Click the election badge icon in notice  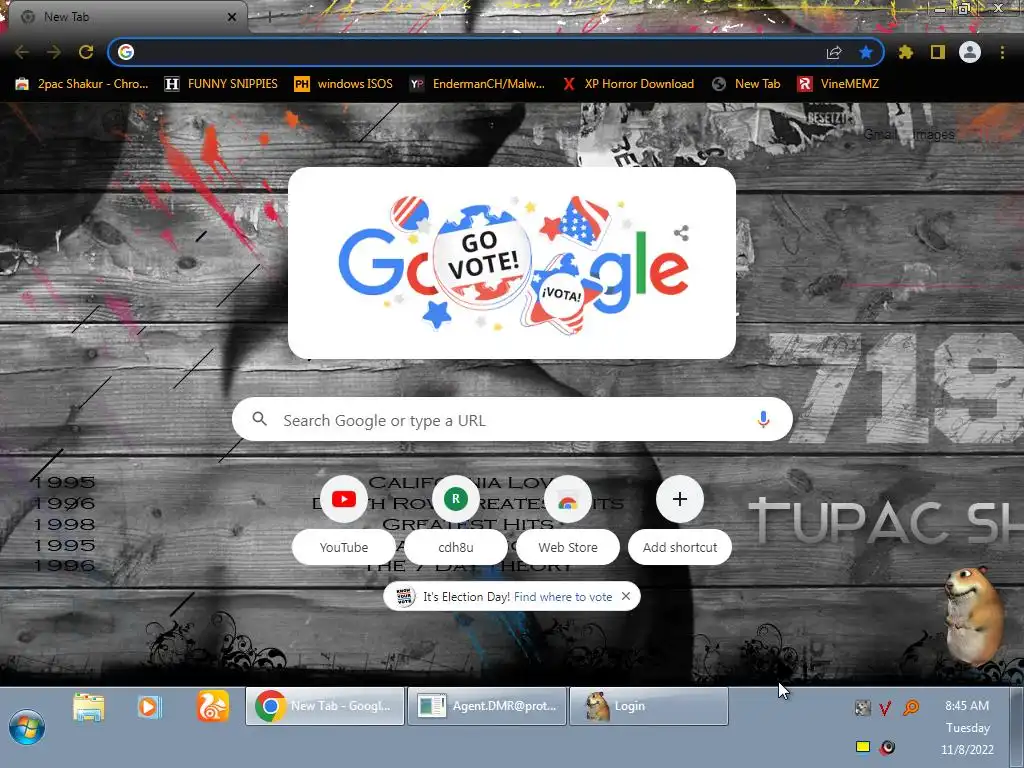point(405,596)
